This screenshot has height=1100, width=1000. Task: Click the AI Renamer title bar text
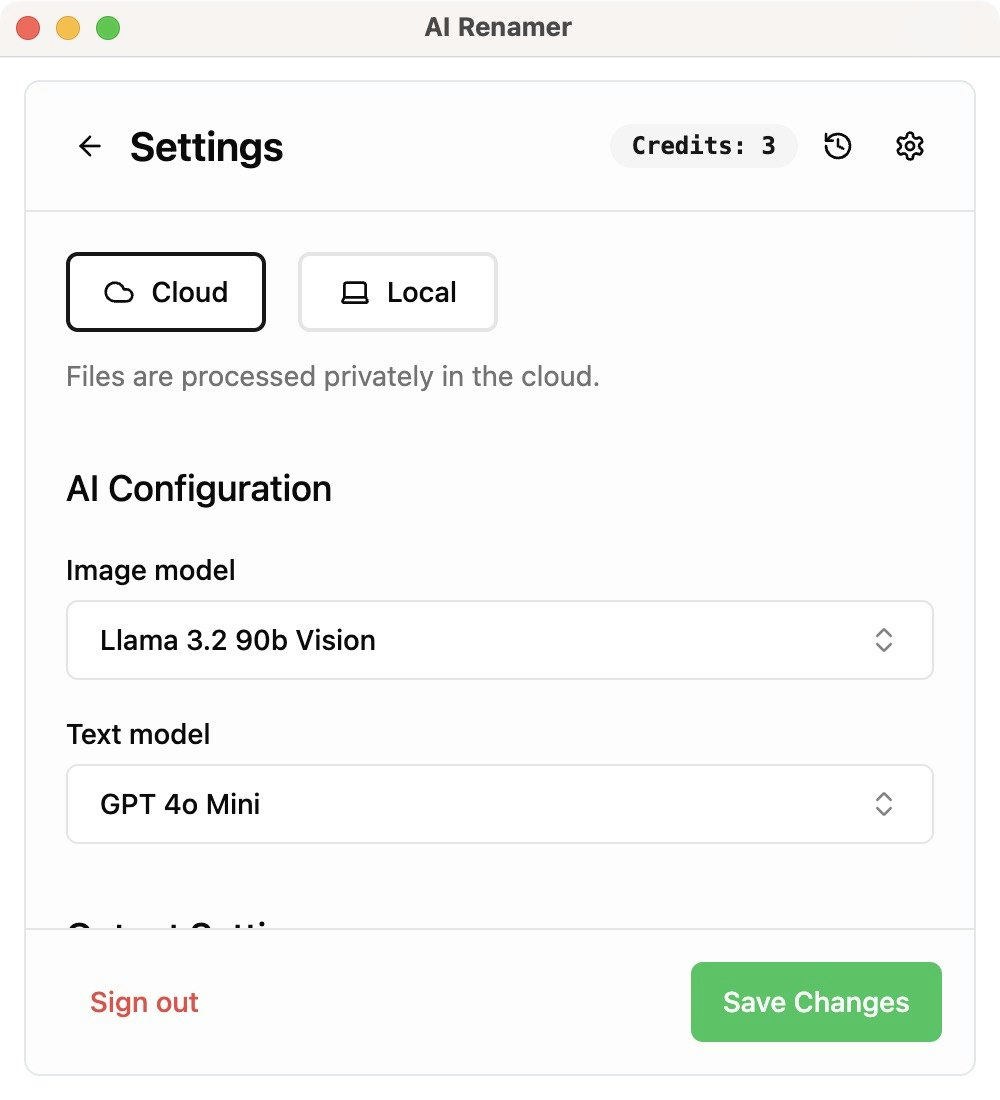498,27
